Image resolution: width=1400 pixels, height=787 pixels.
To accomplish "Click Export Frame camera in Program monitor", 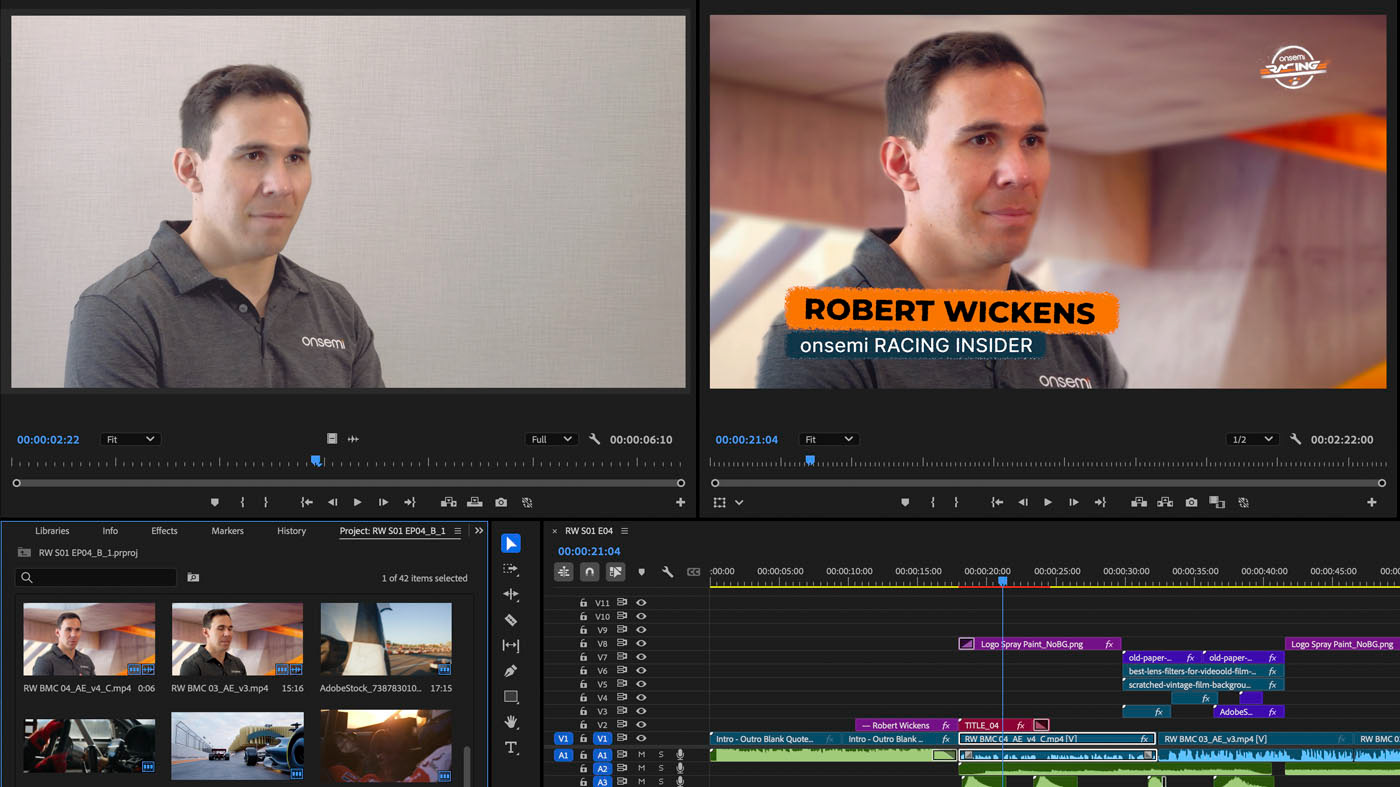I will tap(1191, 502).
